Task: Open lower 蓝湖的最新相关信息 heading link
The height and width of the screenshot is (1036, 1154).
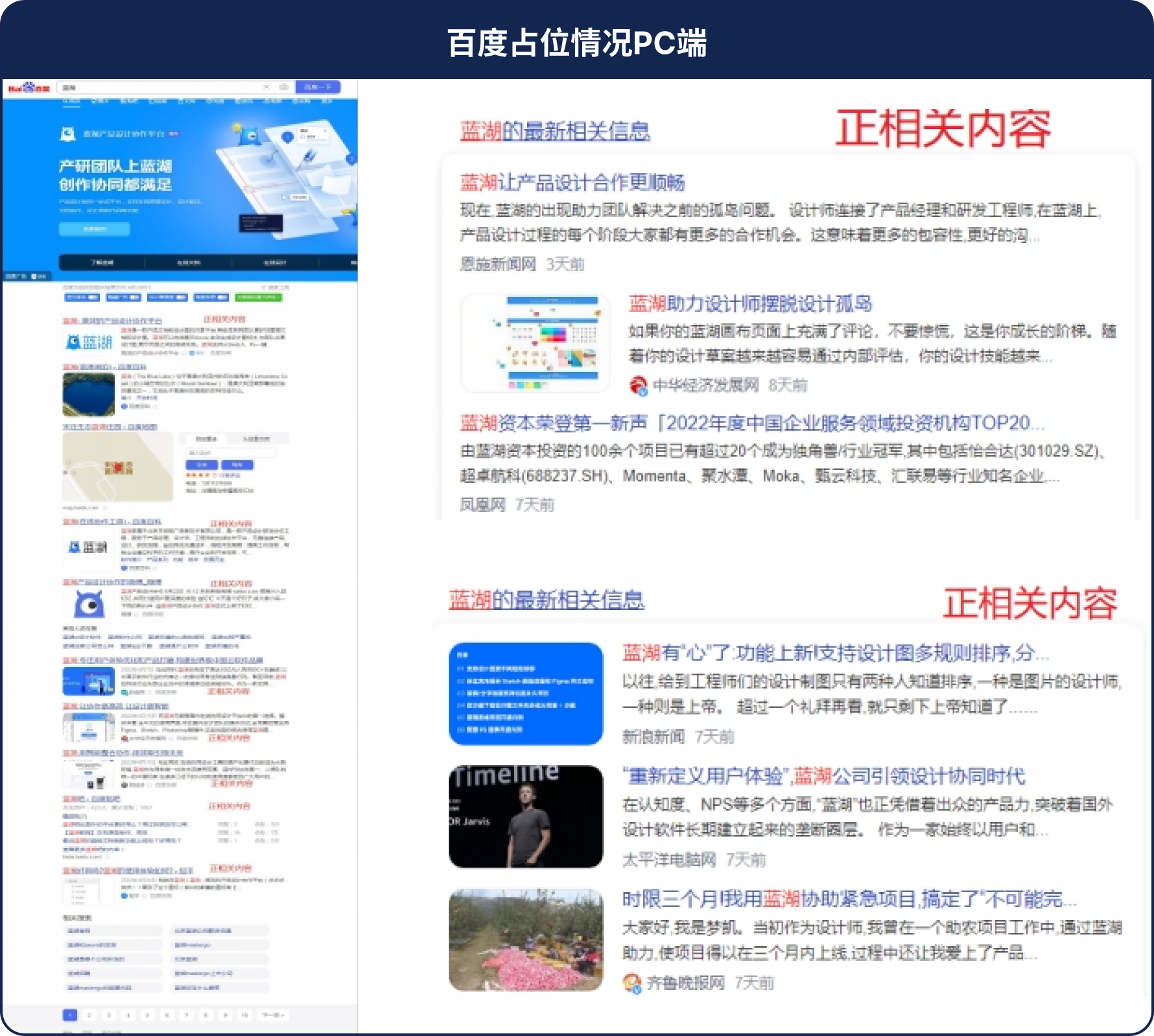Action: click(x=547, y=600)
